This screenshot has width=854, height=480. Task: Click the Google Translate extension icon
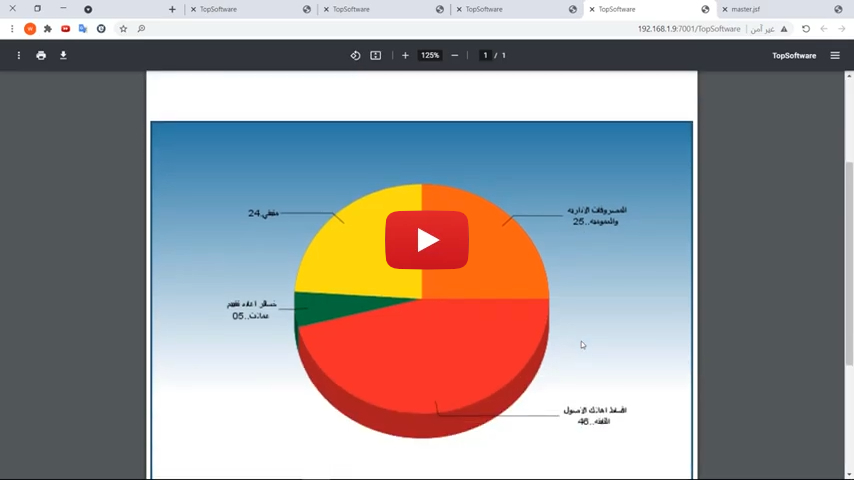pyautogui.click(x=83, y=29)
